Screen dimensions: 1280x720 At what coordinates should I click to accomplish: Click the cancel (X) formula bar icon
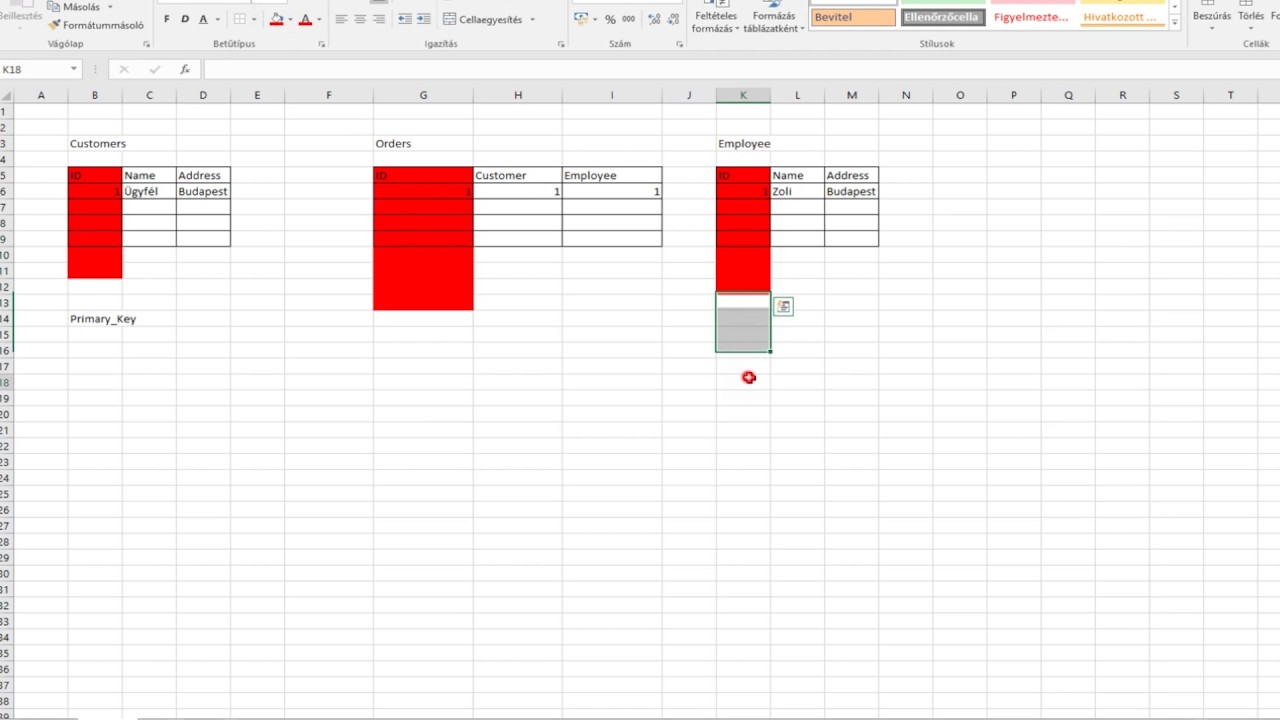pyautogui.click(x=124, y=69)
